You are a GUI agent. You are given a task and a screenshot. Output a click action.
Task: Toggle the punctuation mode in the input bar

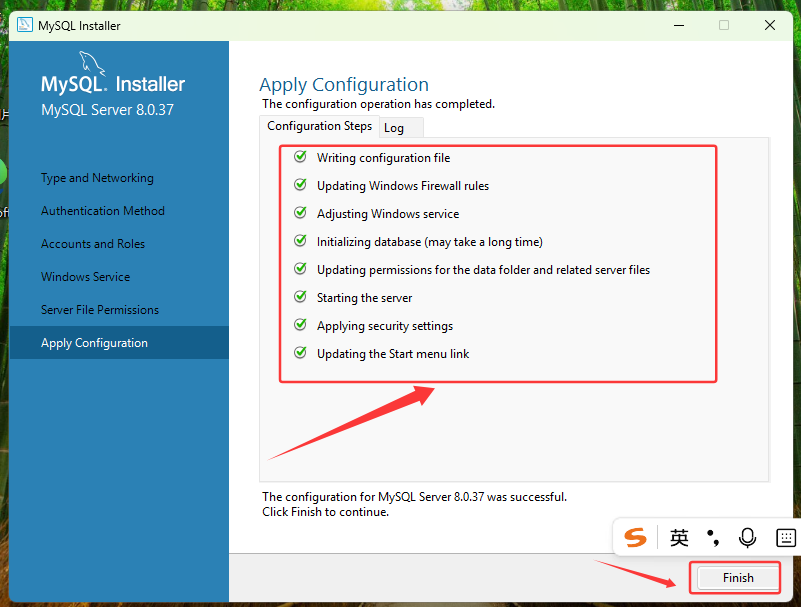[x=712, y=537]
